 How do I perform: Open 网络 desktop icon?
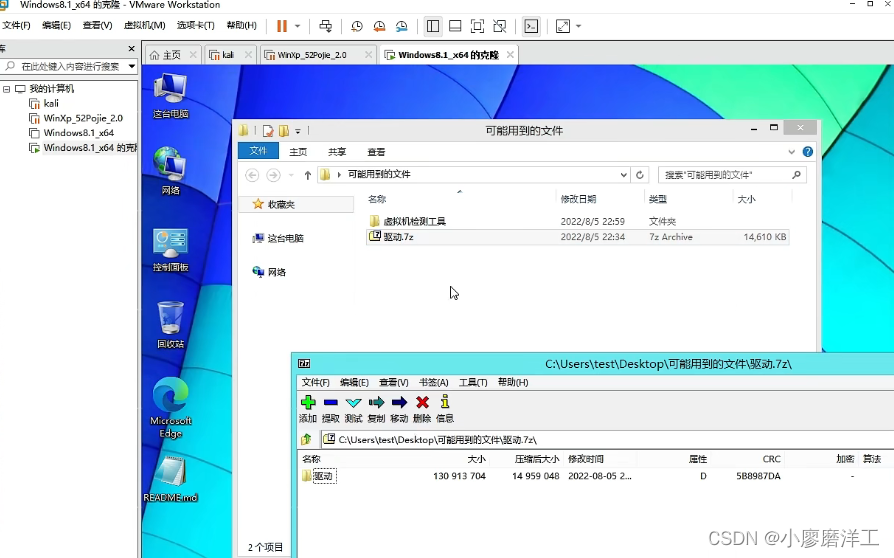point(170,171)
